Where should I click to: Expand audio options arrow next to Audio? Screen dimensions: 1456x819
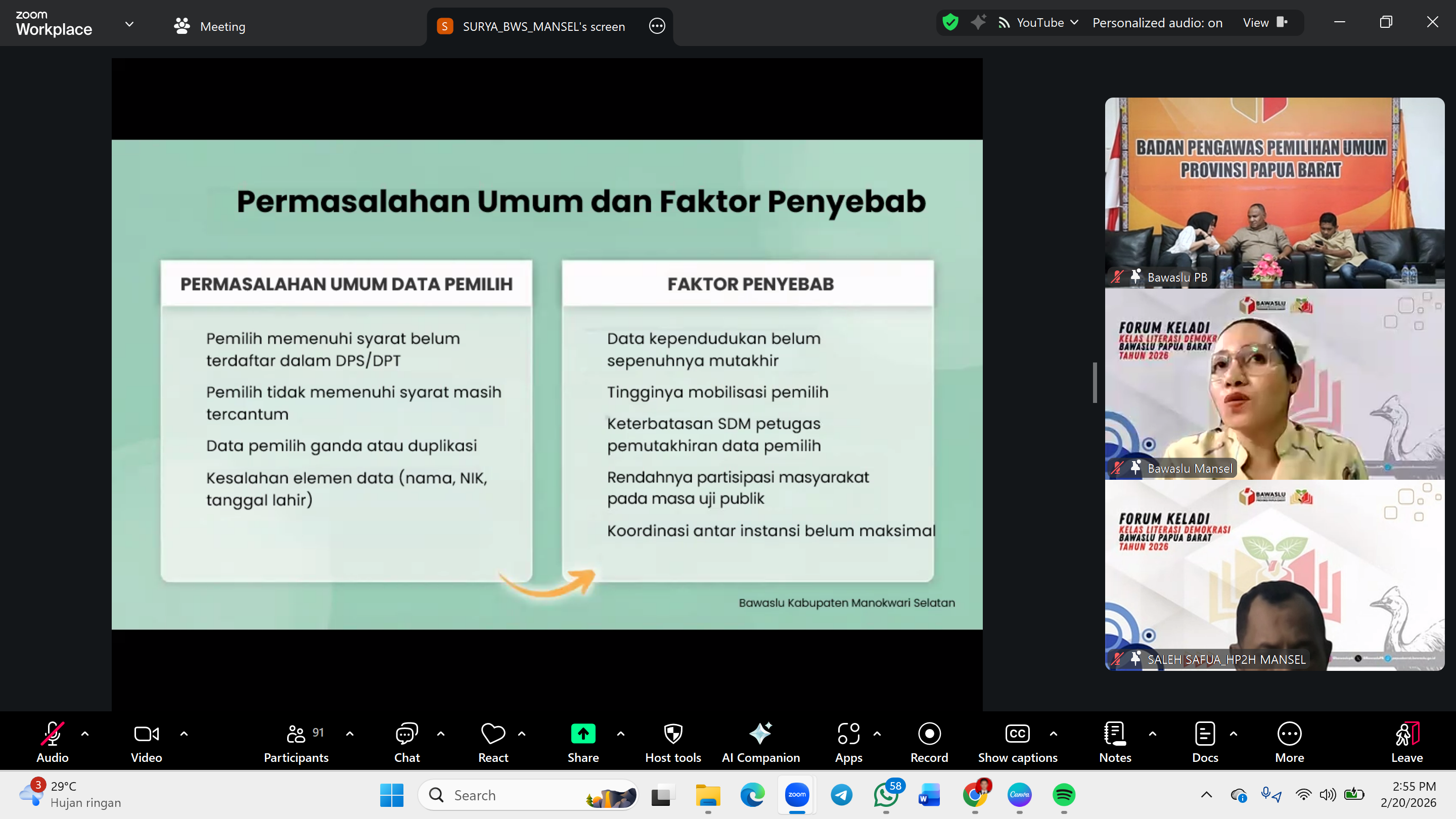point(85,734)
